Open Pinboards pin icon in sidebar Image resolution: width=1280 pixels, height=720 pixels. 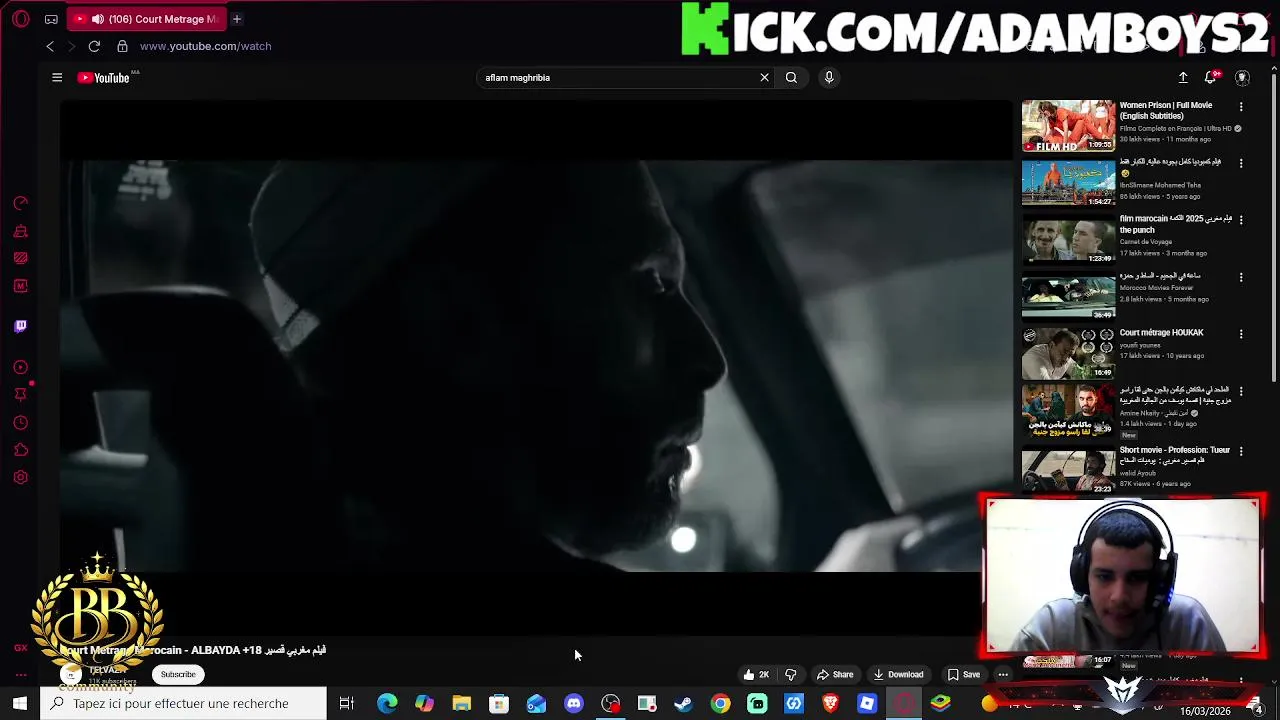coord(21,395)
